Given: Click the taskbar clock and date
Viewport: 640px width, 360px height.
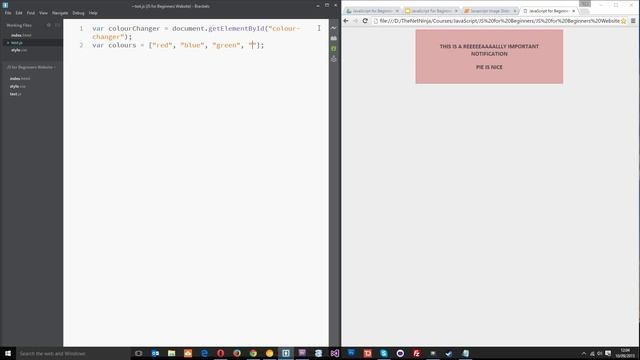Looking at the screenshot, I should point(625,353).
